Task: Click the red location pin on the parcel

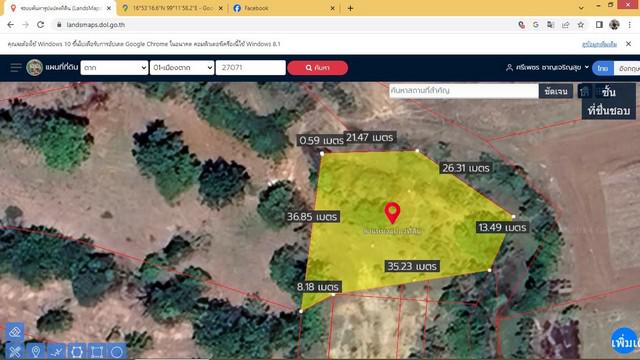Action: pyautogui.click(x=392, y=212)
